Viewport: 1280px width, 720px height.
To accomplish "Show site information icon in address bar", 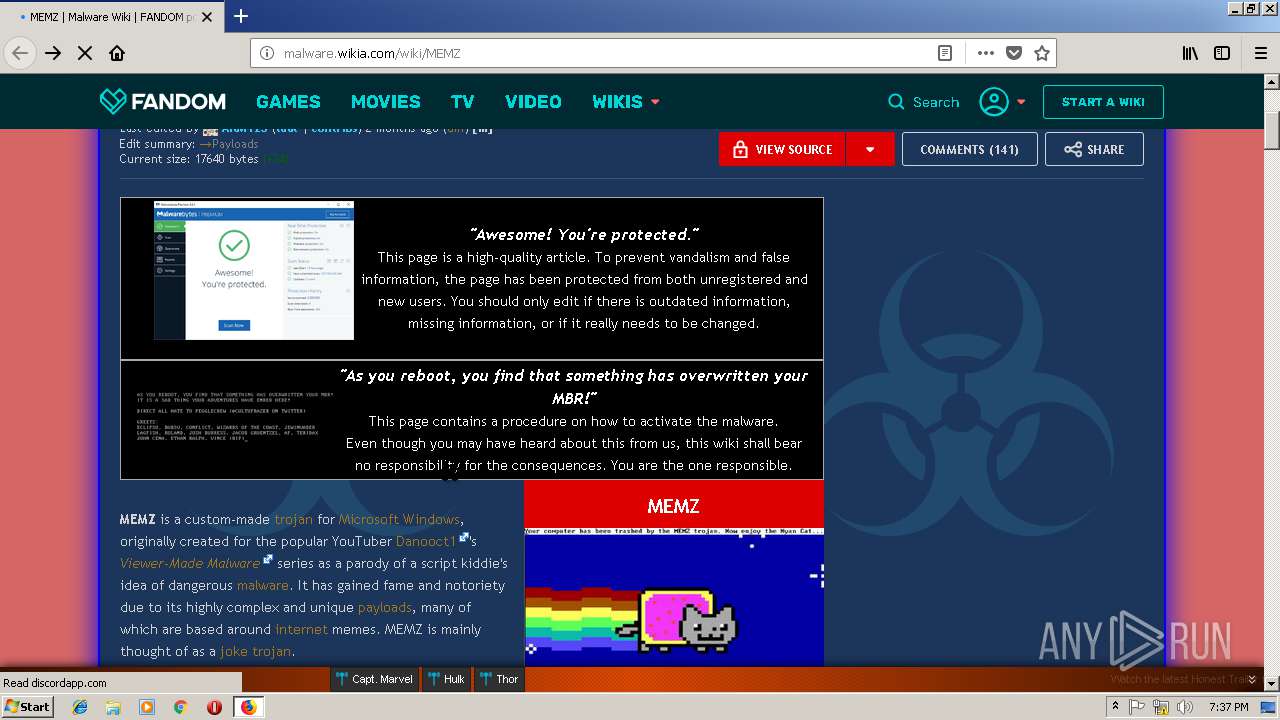I will click(x=267, y=53).
